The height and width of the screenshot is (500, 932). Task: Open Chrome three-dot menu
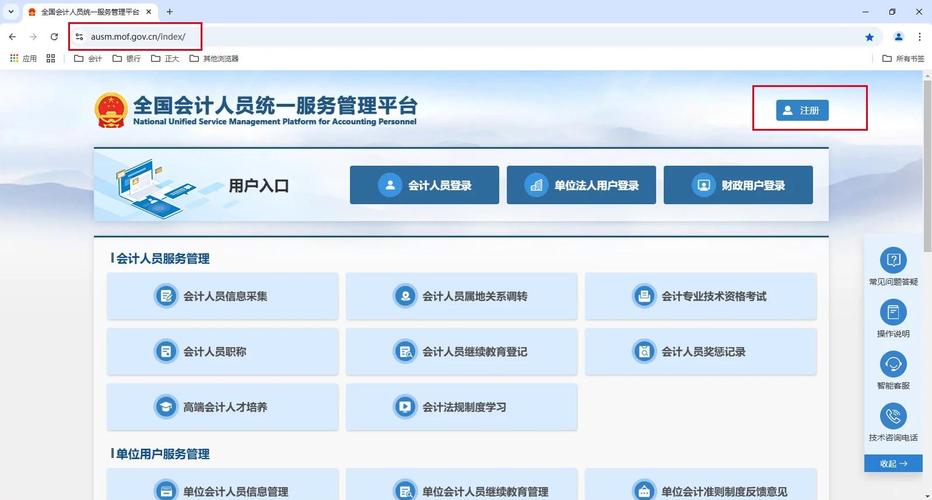point(920,37)
